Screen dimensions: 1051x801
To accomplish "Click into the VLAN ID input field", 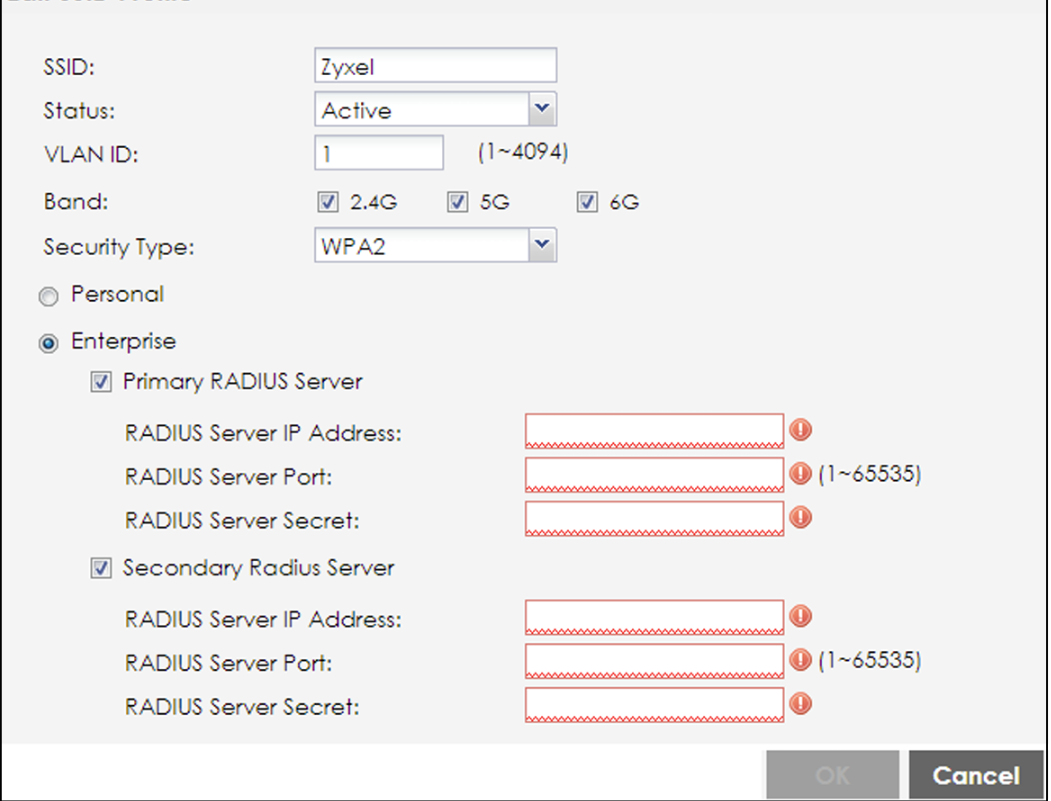I will tap(378, 154).
